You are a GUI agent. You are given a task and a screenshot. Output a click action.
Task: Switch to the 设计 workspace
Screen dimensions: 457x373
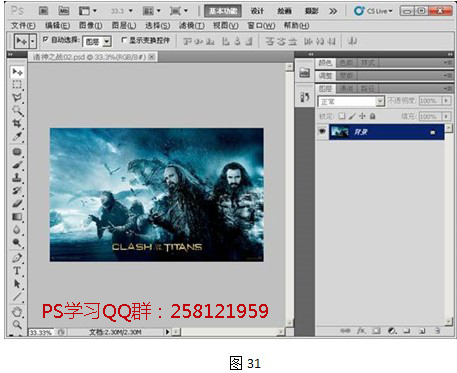(257, 11)
